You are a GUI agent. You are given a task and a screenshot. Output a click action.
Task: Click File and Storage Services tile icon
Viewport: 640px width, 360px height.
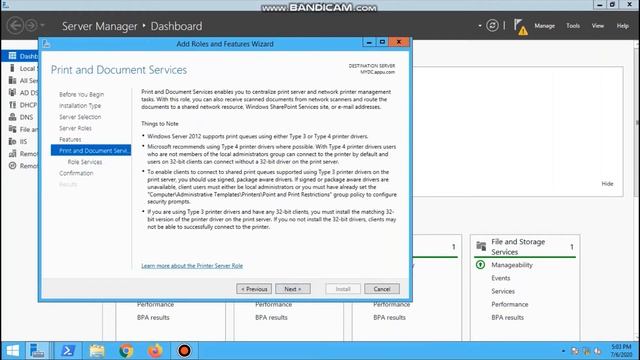click(x=481, y=245)
